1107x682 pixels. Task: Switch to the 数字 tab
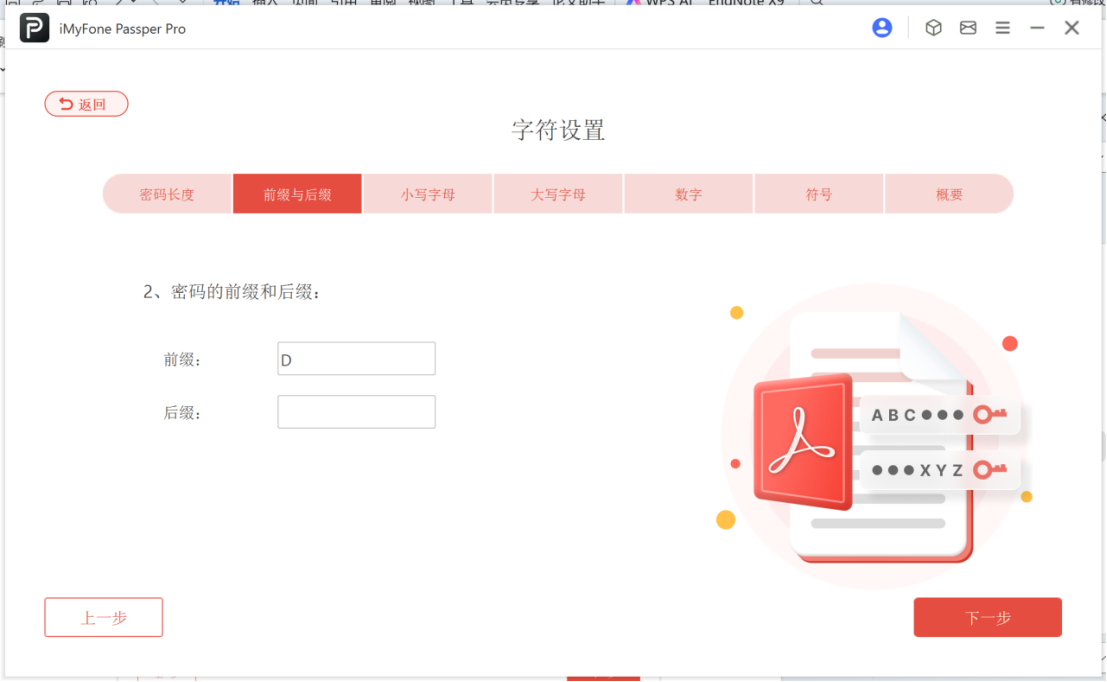(688, 194)
